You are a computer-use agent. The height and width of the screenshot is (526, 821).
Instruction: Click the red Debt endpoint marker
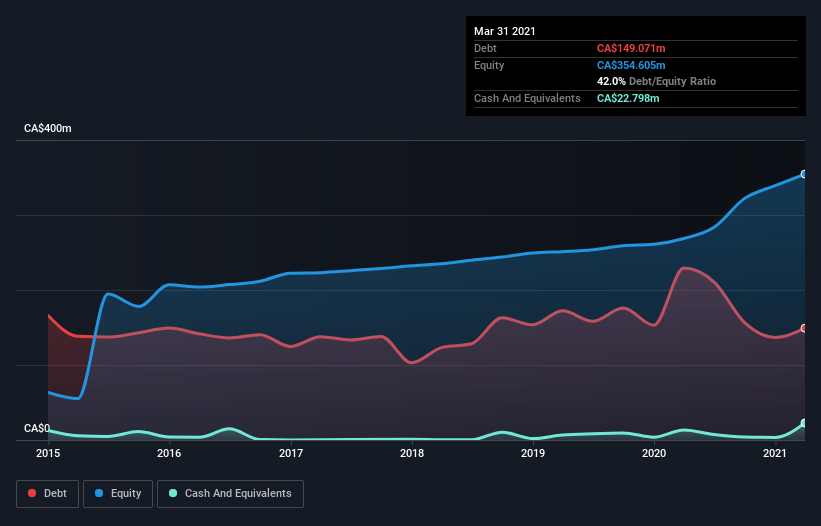804,328
